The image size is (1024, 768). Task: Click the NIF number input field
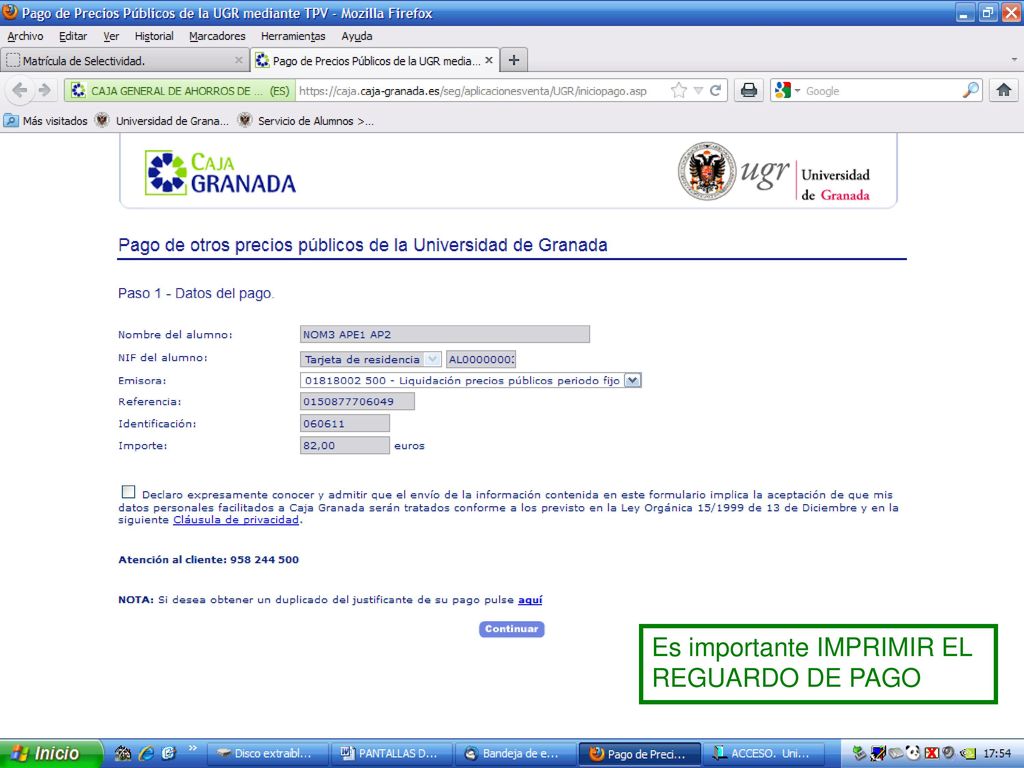[481, 359]
